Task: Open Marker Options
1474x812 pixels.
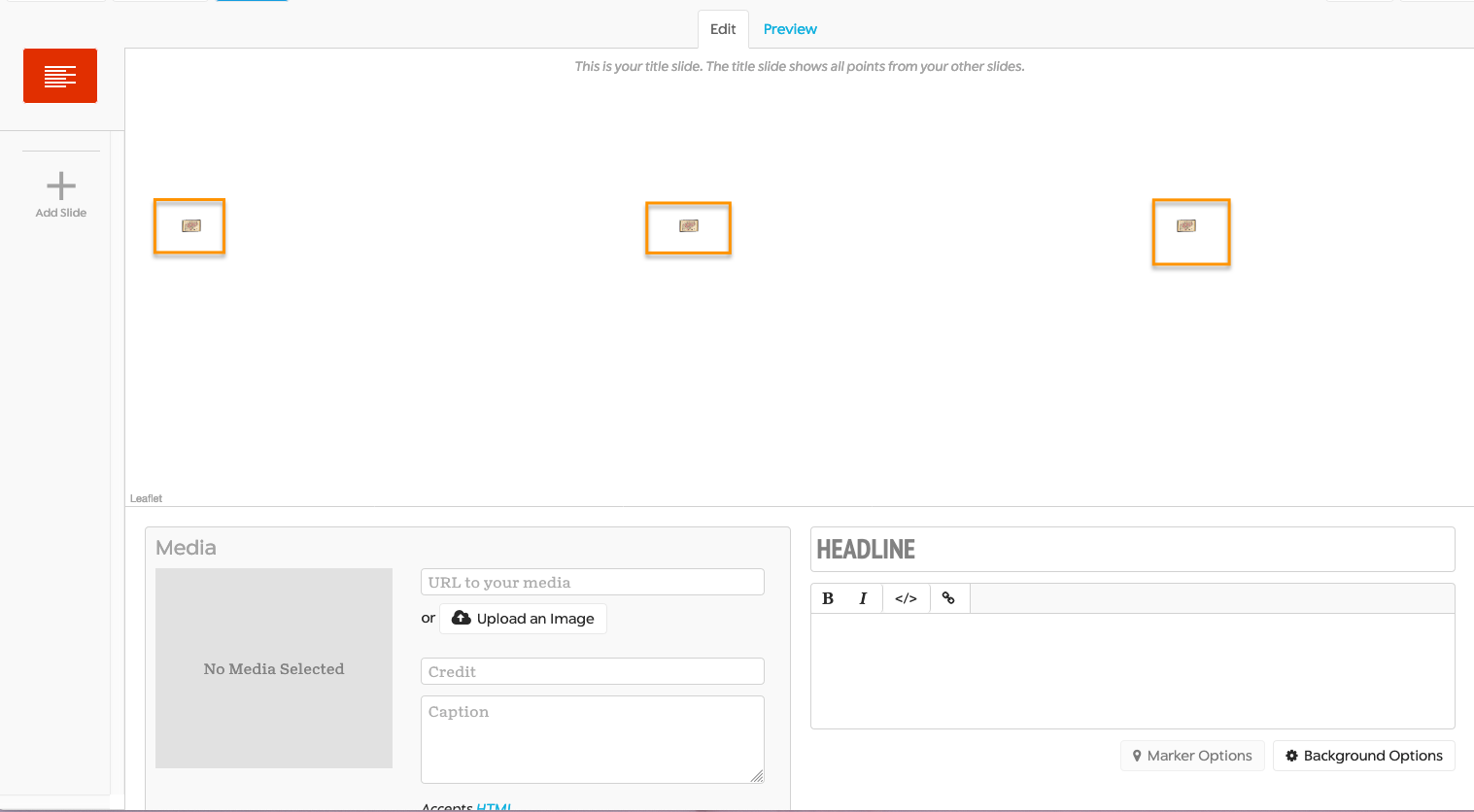Action: click(x=1192, y=756)
